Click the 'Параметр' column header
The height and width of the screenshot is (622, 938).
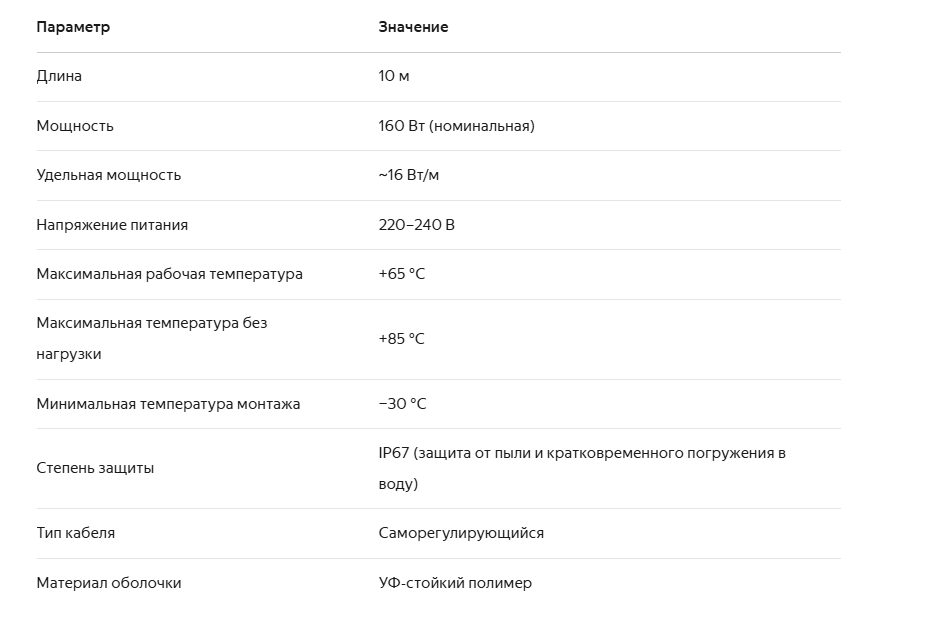click(73, 27)
